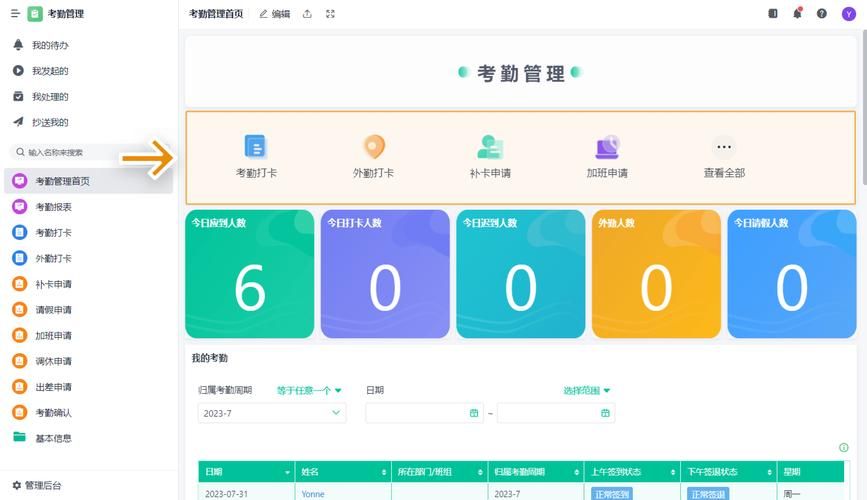Open the 补卡申请 shortcut icon
Viewport: 867px width, 500px height.
(490, 147)
